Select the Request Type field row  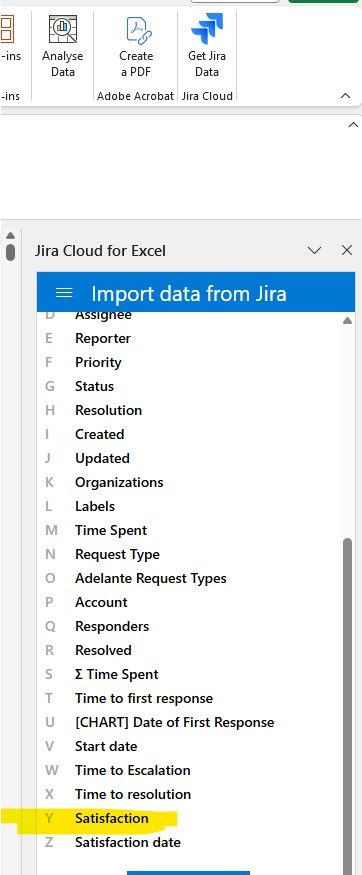click(x=190, y=554)
